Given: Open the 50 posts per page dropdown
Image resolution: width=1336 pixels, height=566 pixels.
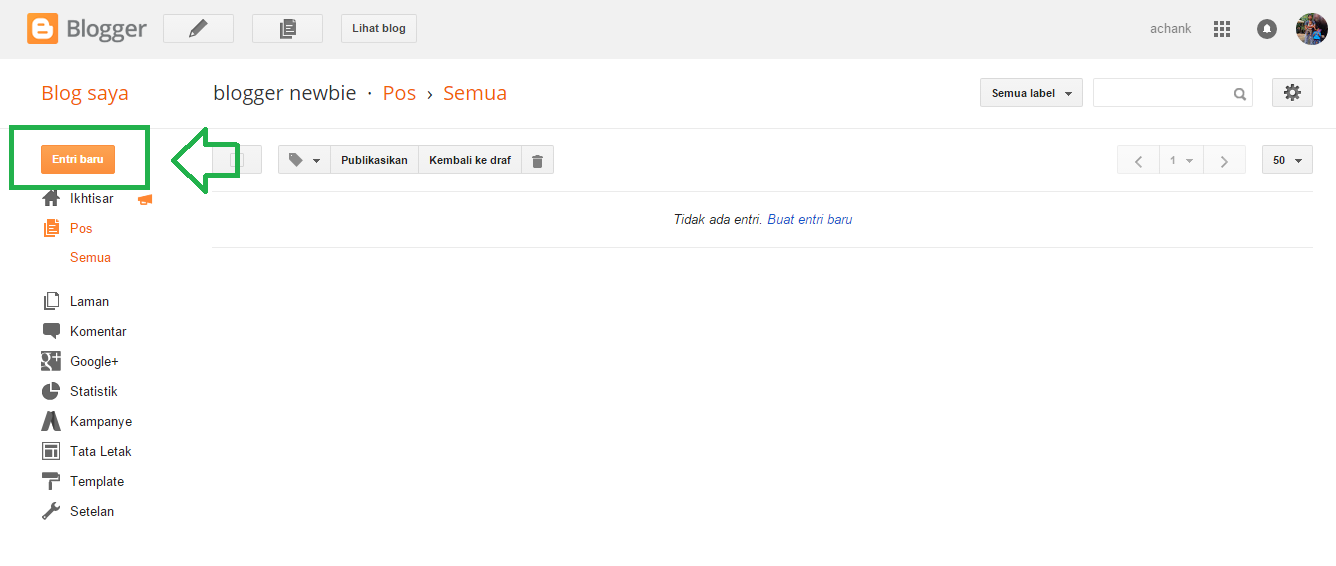Looking at the screenshot, I should 1287,160.
